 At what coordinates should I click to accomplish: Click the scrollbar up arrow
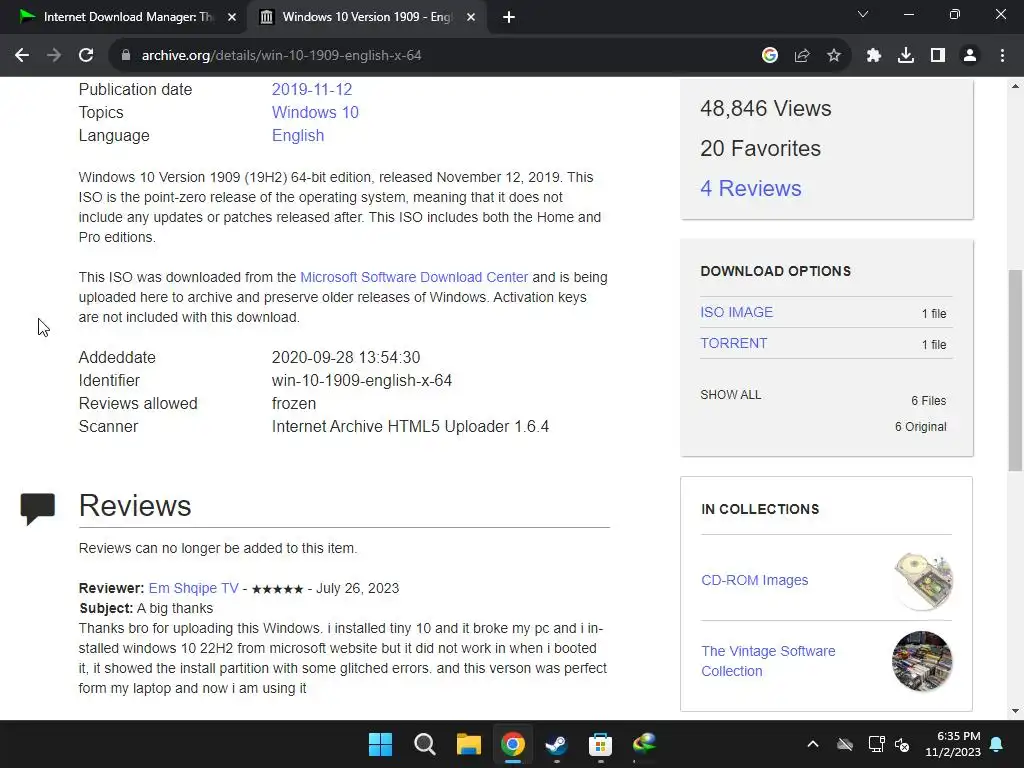1015,86
